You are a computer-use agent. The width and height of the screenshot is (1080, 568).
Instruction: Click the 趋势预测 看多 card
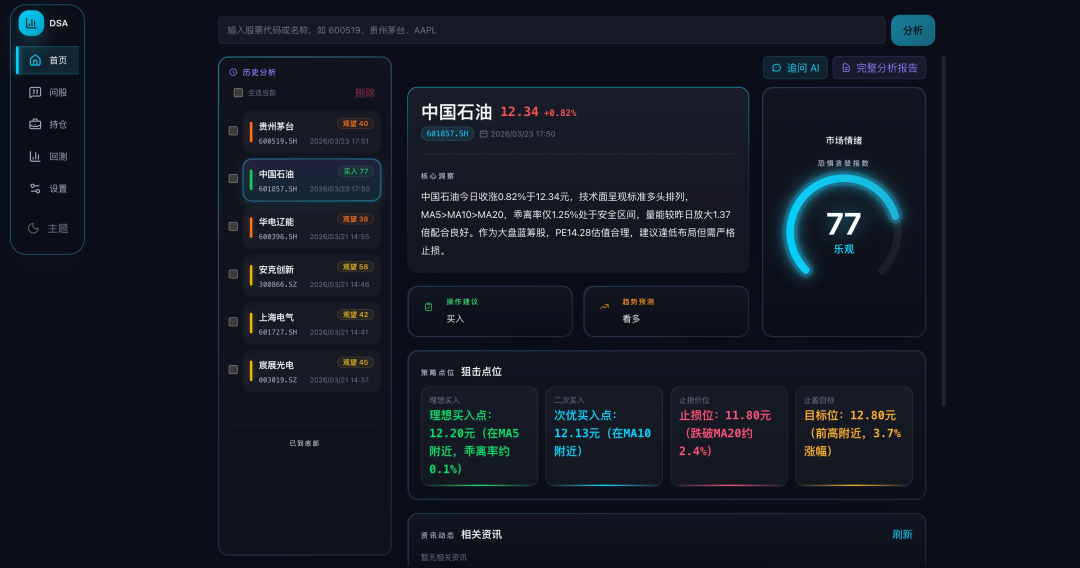pyautogui.click(x=666, y=312)
